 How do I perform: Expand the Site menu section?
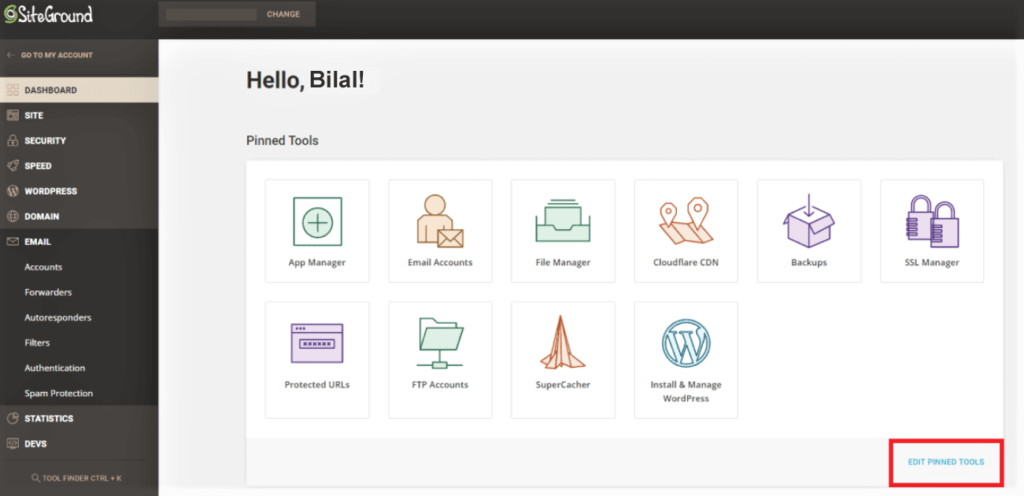(x=79, y=116)
